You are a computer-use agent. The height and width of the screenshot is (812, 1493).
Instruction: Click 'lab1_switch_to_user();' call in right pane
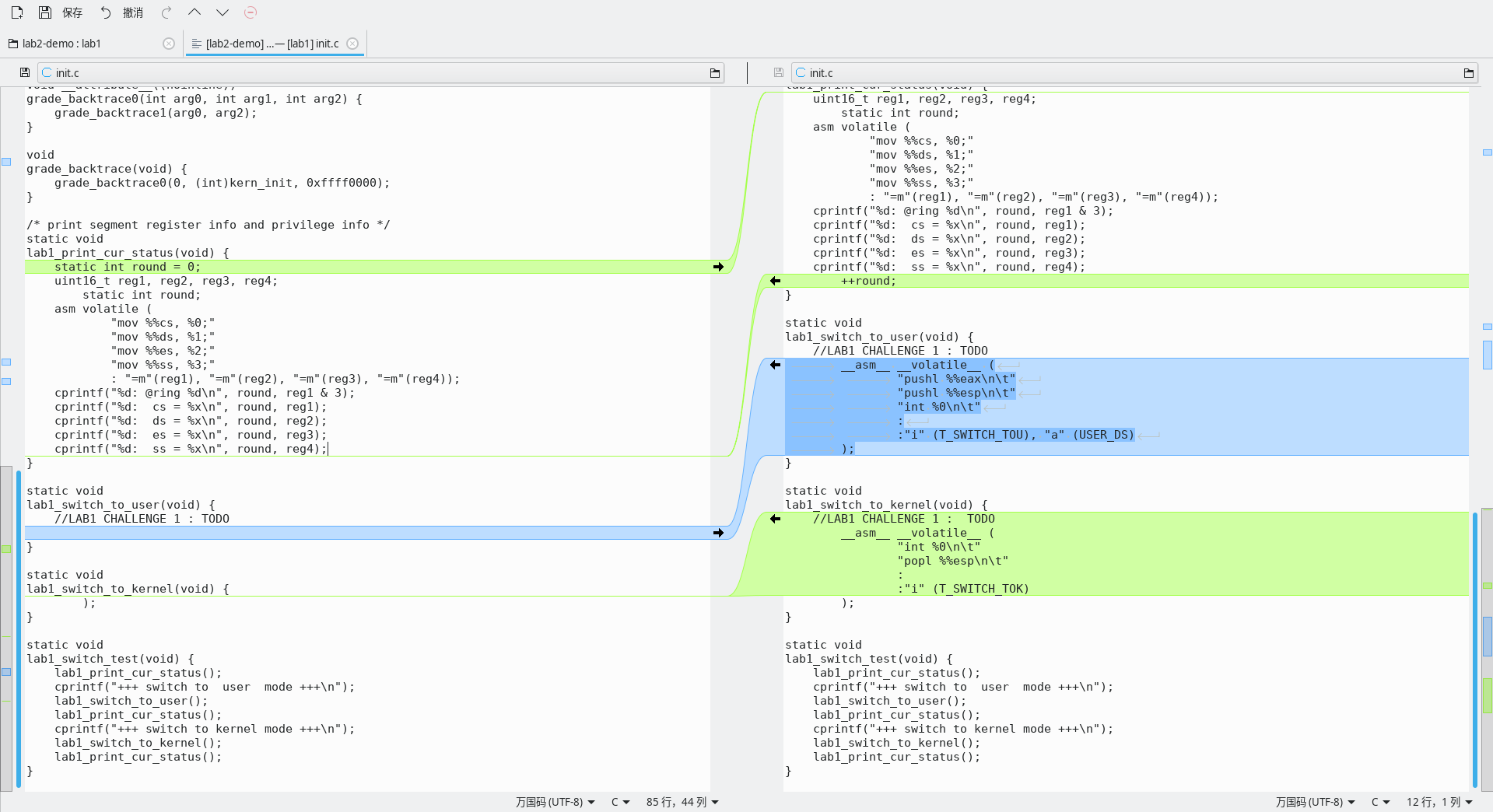tap(890, 701)
